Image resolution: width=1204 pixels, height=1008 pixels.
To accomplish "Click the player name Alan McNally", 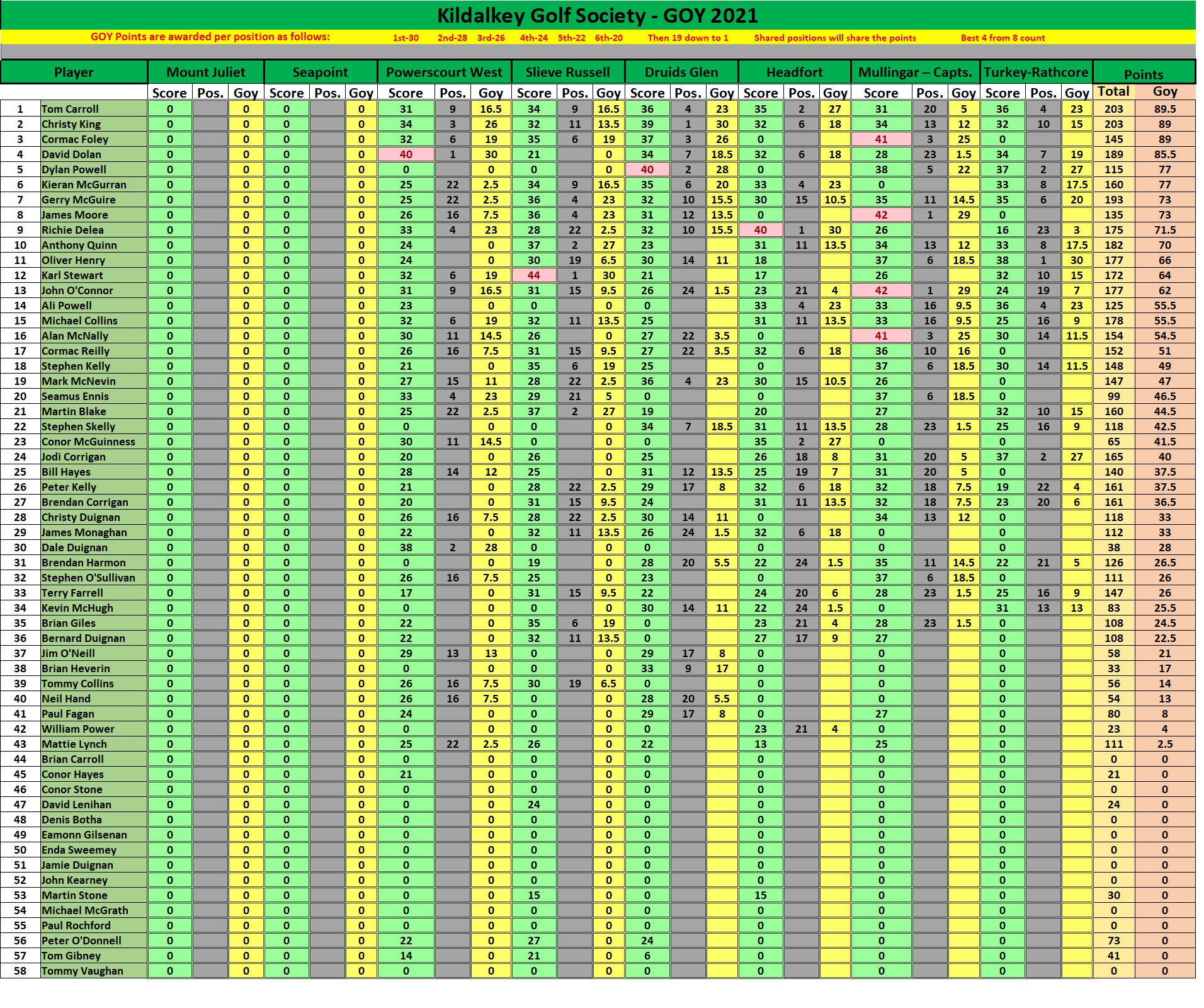I will click(x=75, y=336).
